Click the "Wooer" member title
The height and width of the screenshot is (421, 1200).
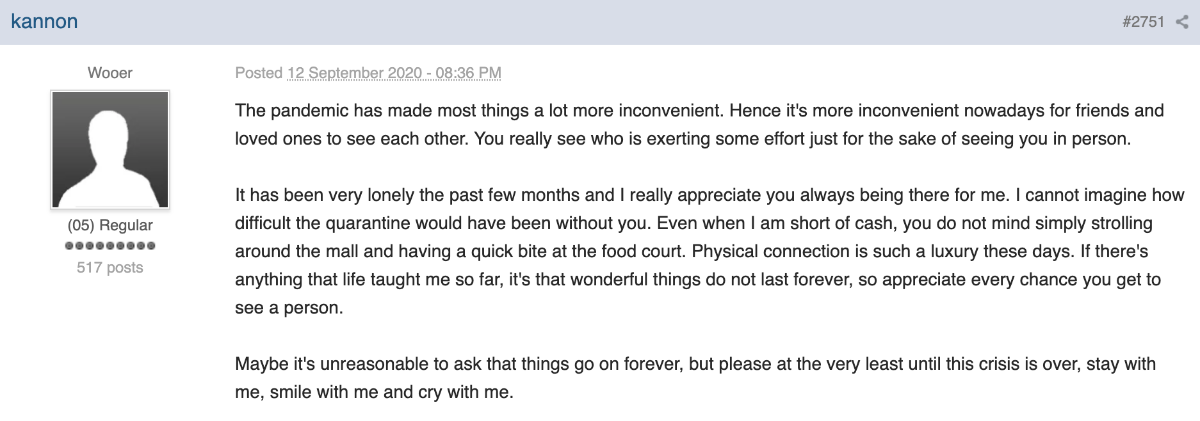coord(110,73)
